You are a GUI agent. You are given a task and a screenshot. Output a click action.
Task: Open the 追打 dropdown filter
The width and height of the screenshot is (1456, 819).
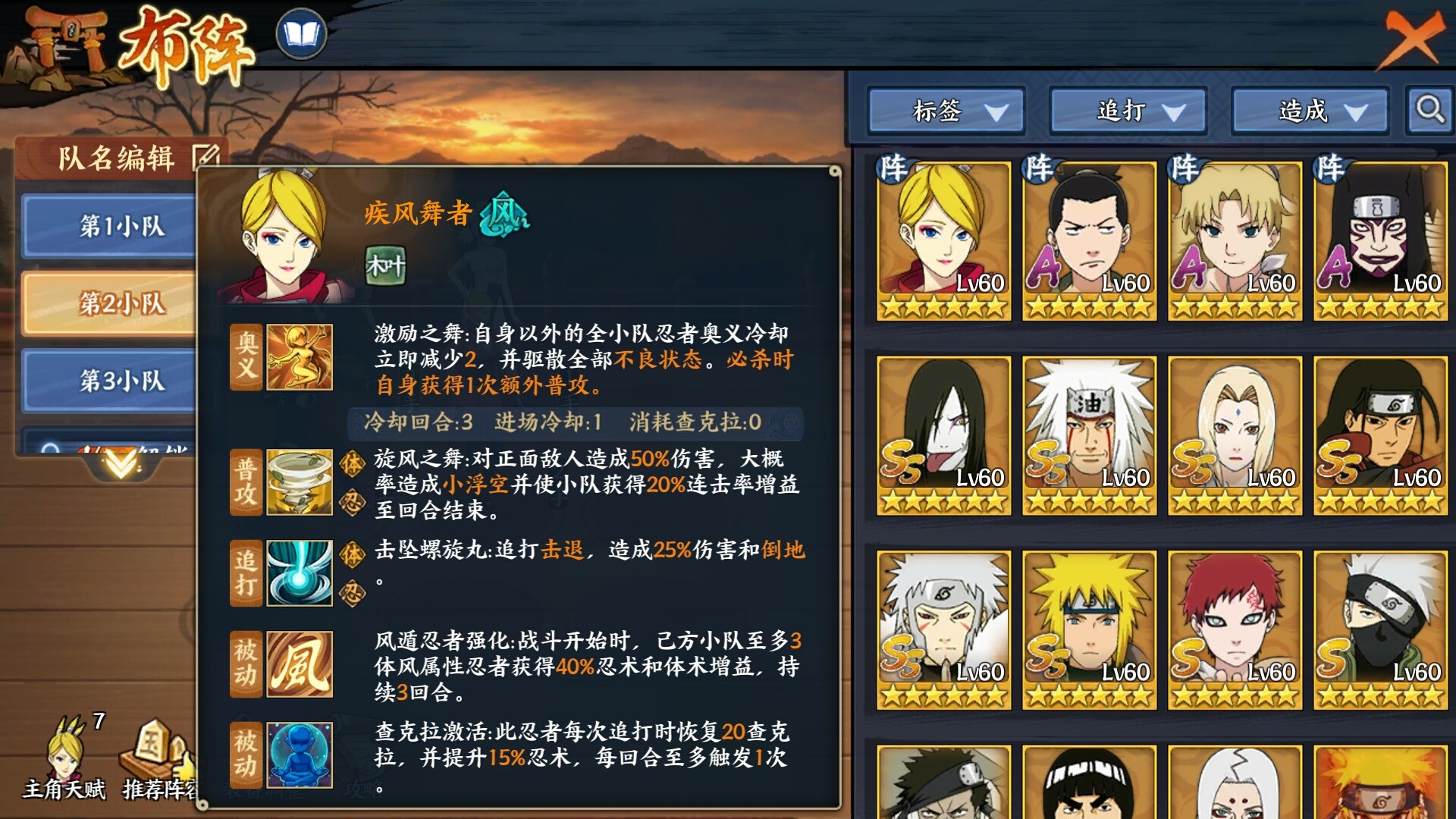click(1128, 111)
